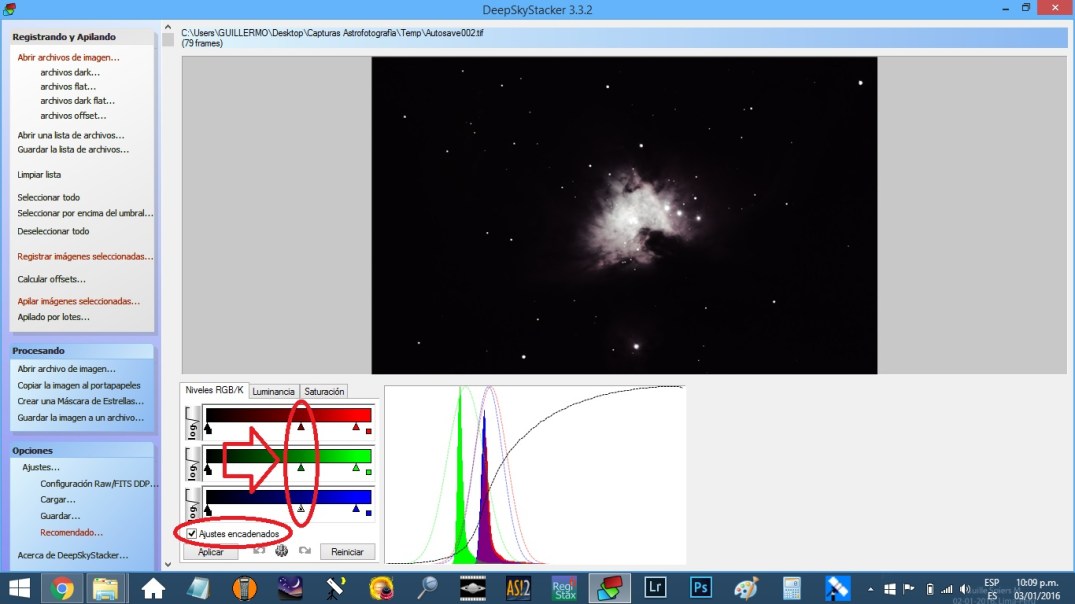Open RegiStax from the taskbar
The image size is (1075, 604).
(x=565, y=588)
